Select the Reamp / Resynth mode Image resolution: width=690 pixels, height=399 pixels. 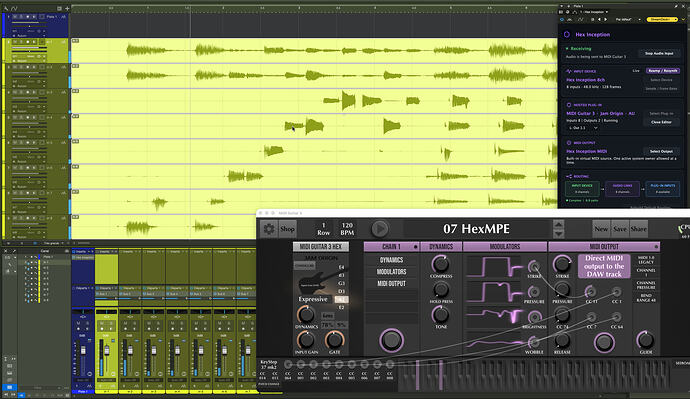coord(663,70)
